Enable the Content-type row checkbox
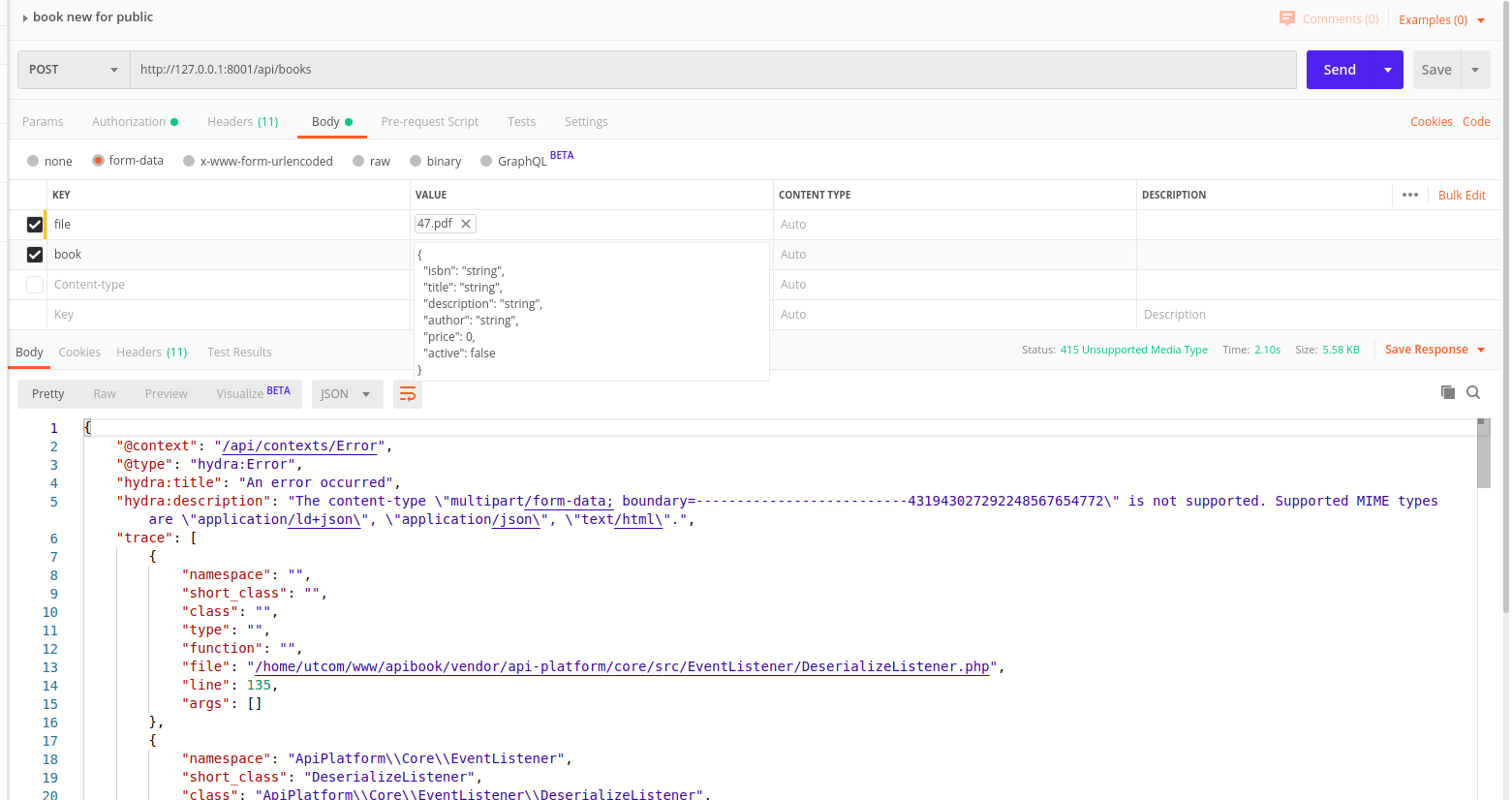 tap(35, 285)
